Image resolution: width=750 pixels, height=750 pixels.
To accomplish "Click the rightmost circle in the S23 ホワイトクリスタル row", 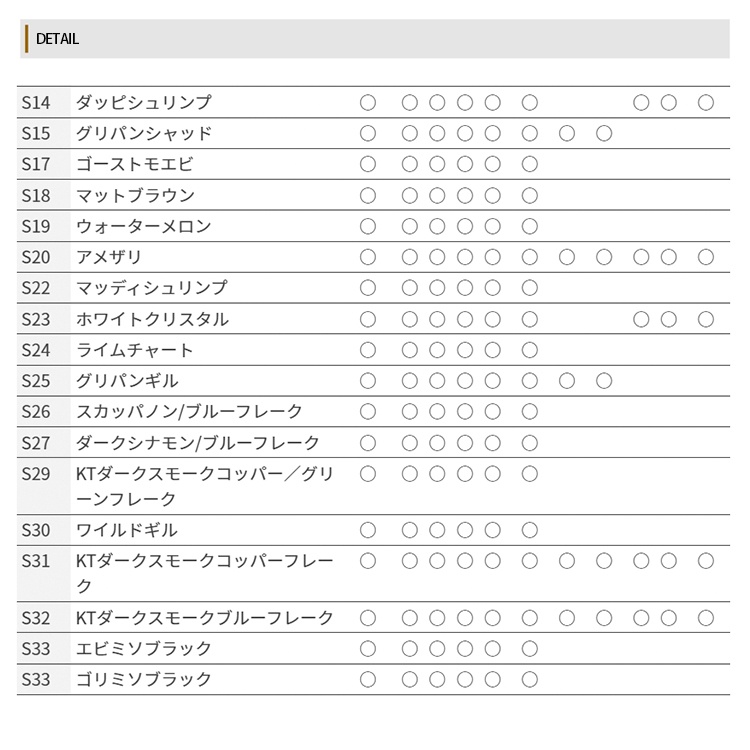I will 706,319.
